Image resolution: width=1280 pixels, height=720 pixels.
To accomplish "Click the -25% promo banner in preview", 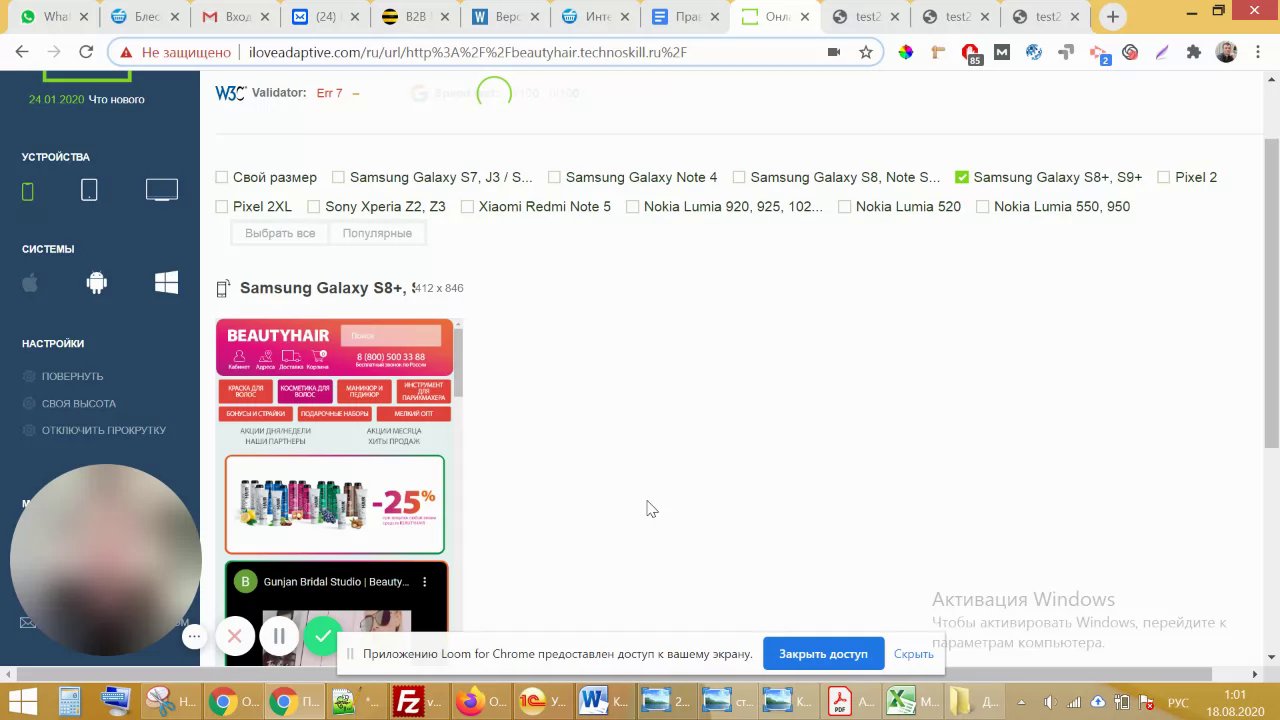I will tap(335, 504).
